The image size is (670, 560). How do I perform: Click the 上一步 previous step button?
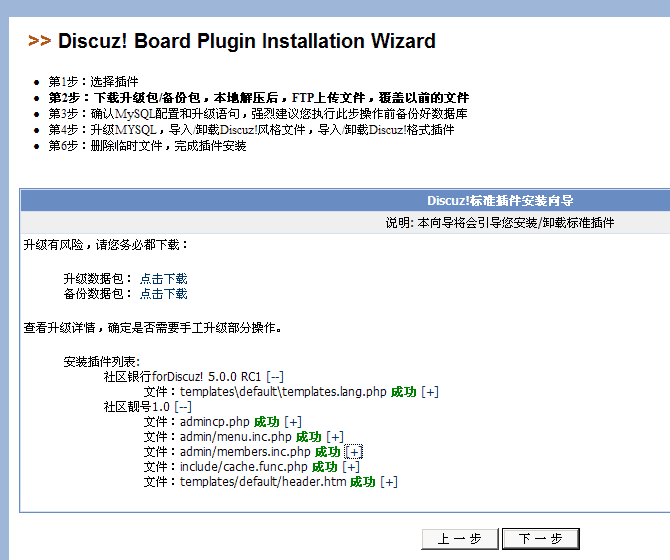point(460,539)
